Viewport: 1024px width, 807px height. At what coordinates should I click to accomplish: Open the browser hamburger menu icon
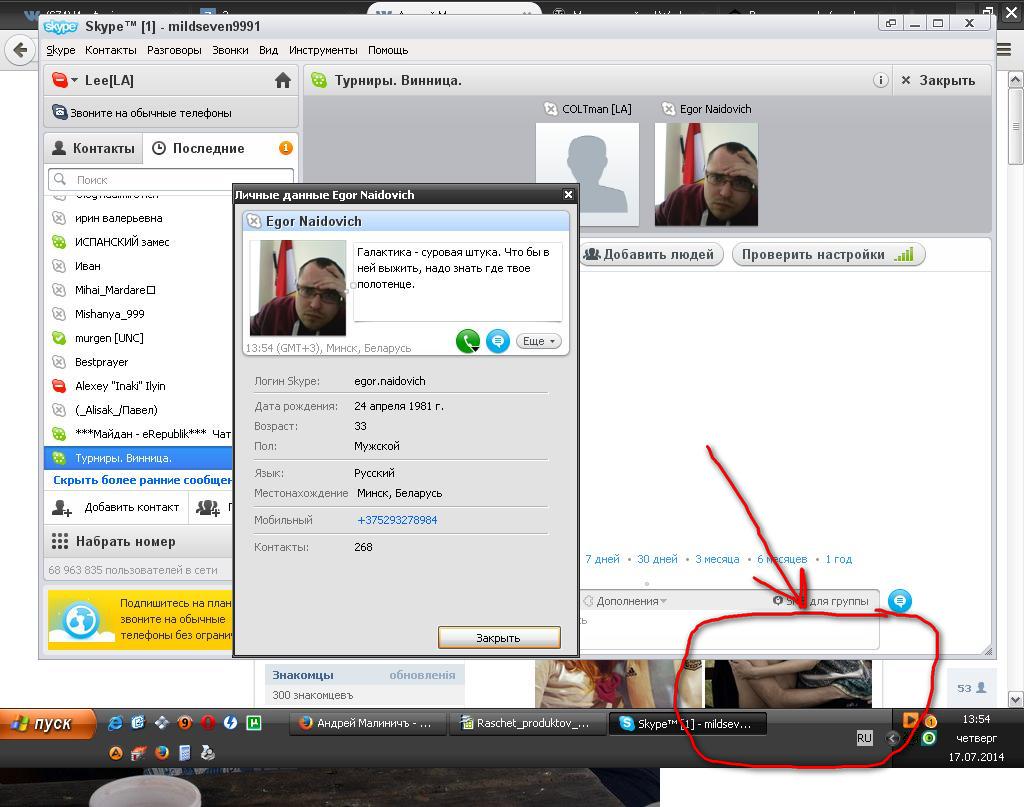(x=1004, y=50)
